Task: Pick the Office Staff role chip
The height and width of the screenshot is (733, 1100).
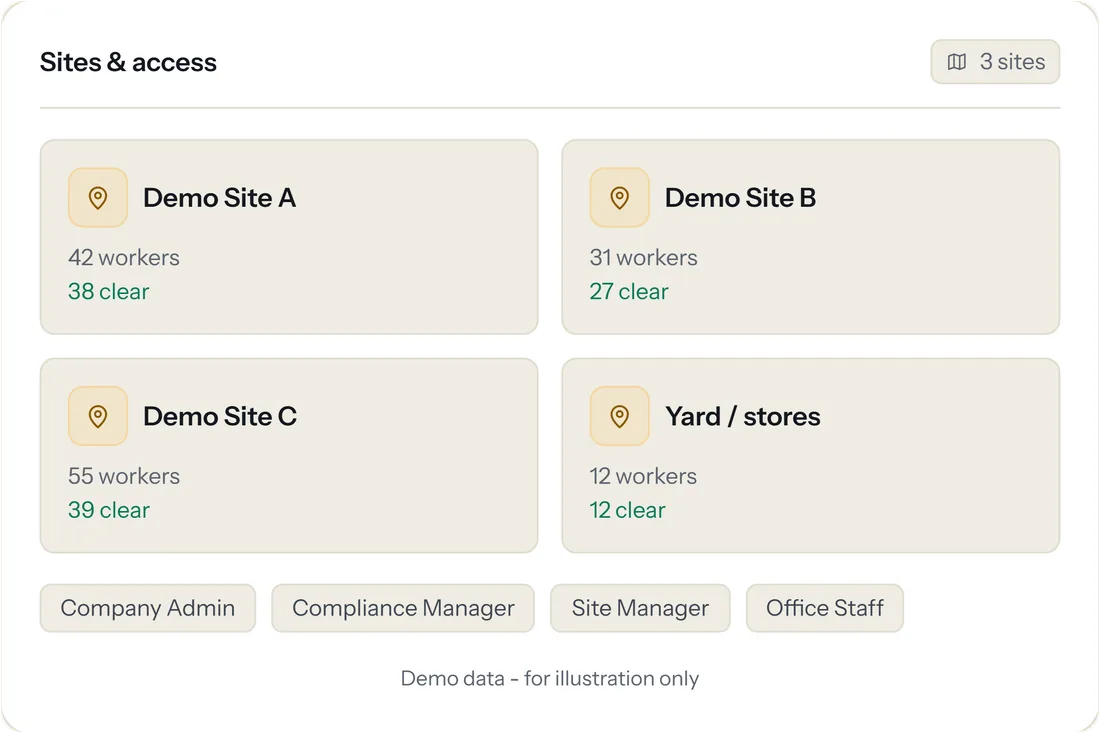Action: (824, 608)
